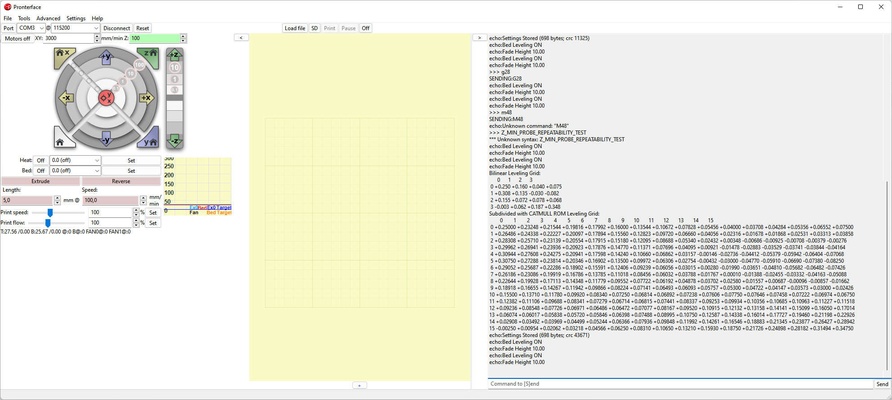
Task: Apply Print flow with Set
Action: [x=152, y=223]
